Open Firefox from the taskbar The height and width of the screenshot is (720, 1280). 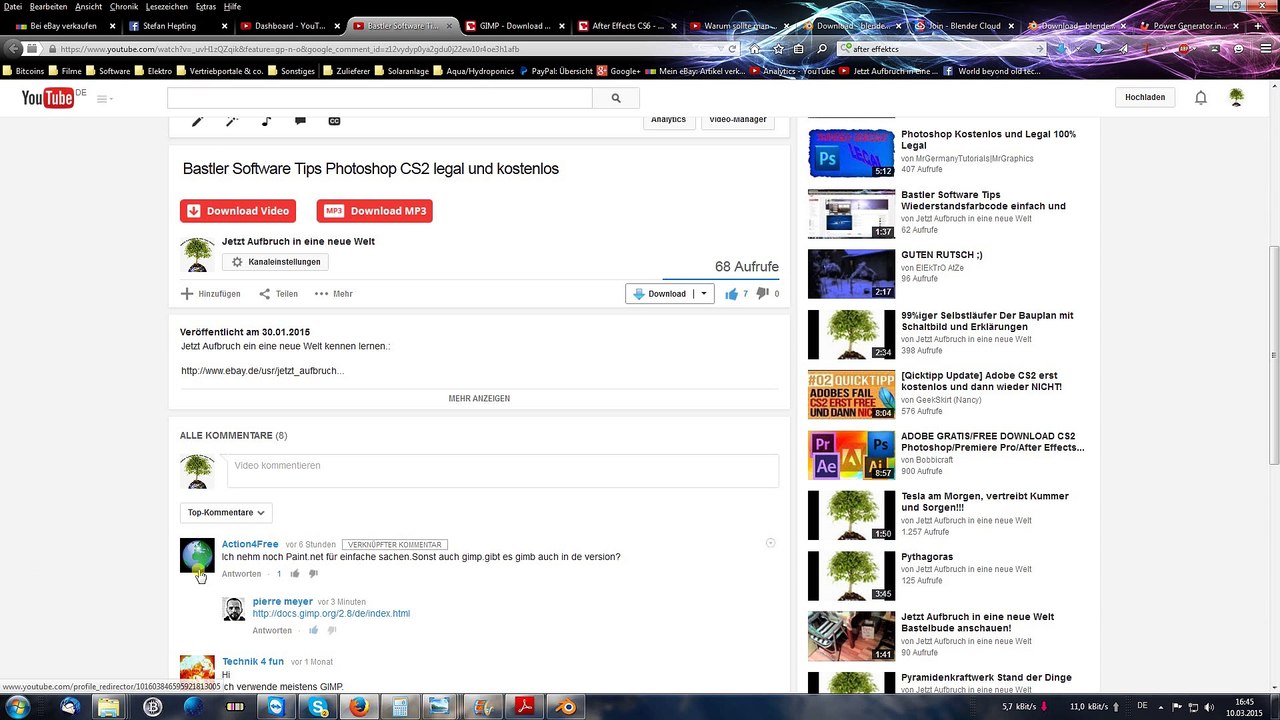tap(360, 707)
